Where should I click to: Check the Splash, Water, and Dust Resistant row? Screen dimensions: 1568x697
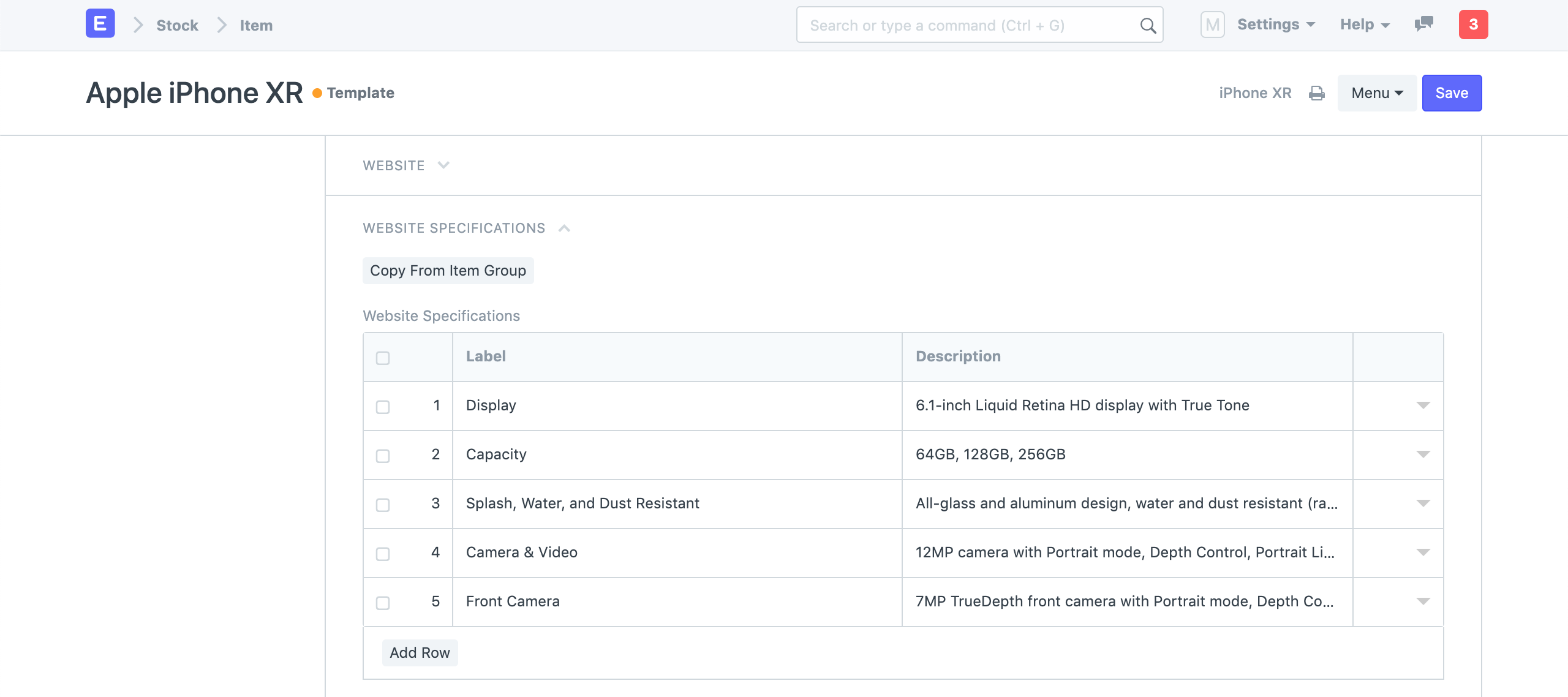pyautogui.click(x=383, y=505)
